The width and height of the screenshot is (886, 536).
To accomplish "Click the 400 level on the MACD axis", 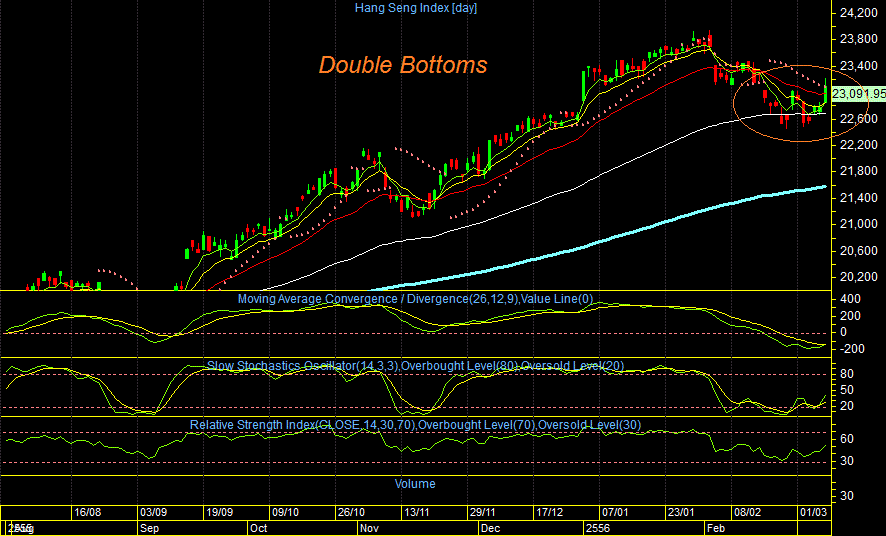I will (851, 299).
